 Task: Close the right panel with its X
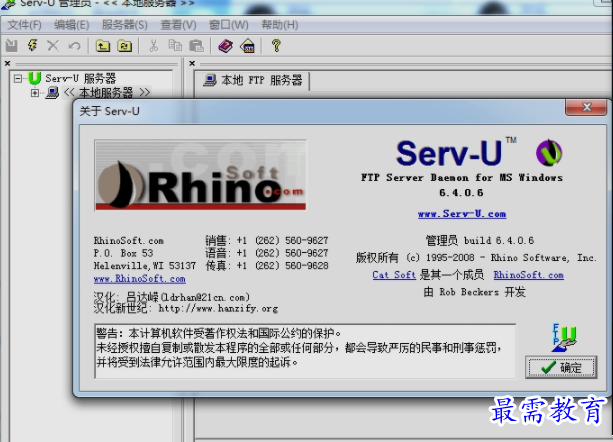point(192,63)
